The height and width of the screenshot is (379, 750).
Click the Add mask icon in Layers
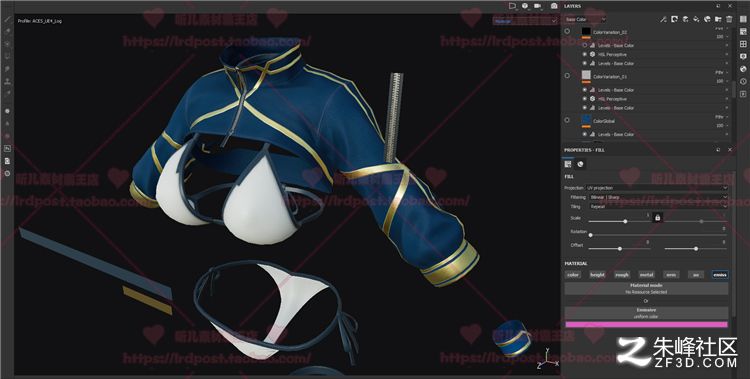674,19
